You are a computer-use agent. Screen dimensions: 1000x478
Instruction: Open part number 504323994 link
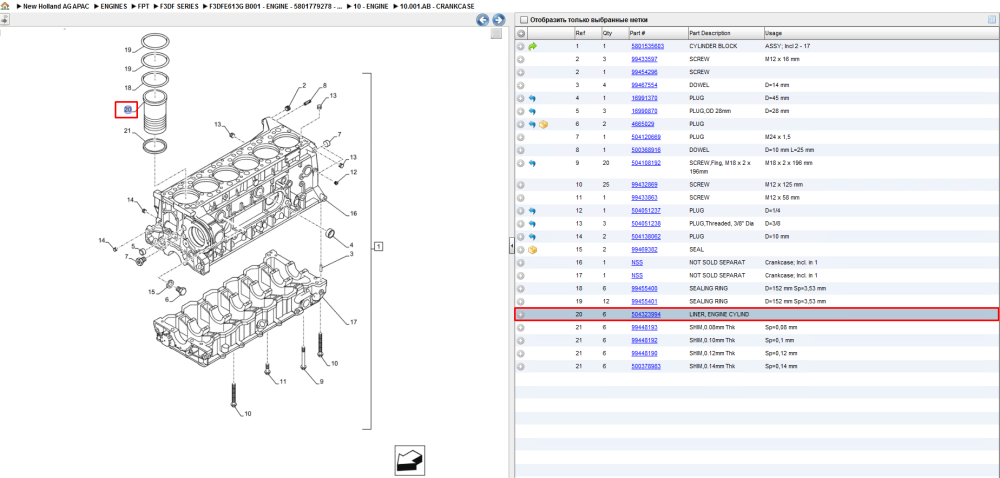(x=645, y=315)
